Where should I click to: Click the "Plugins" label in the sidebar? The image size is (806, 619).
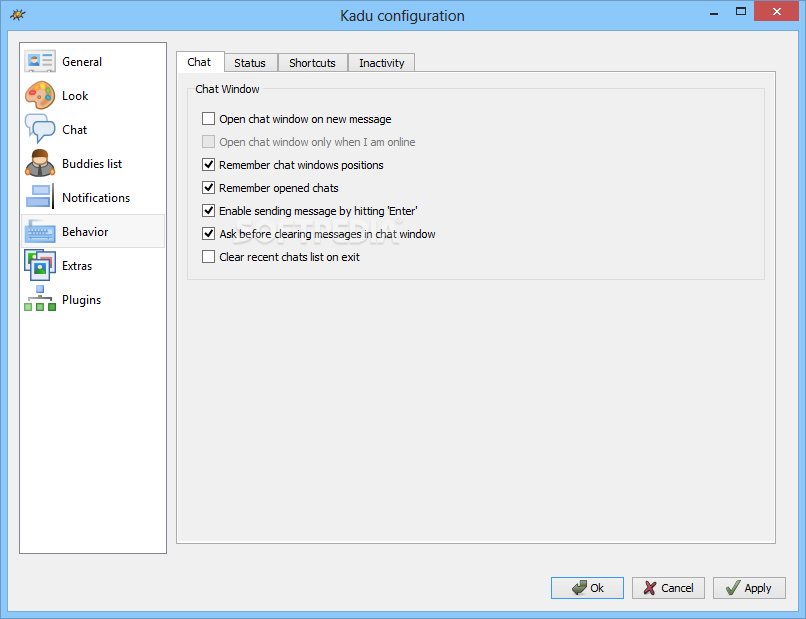81,300
